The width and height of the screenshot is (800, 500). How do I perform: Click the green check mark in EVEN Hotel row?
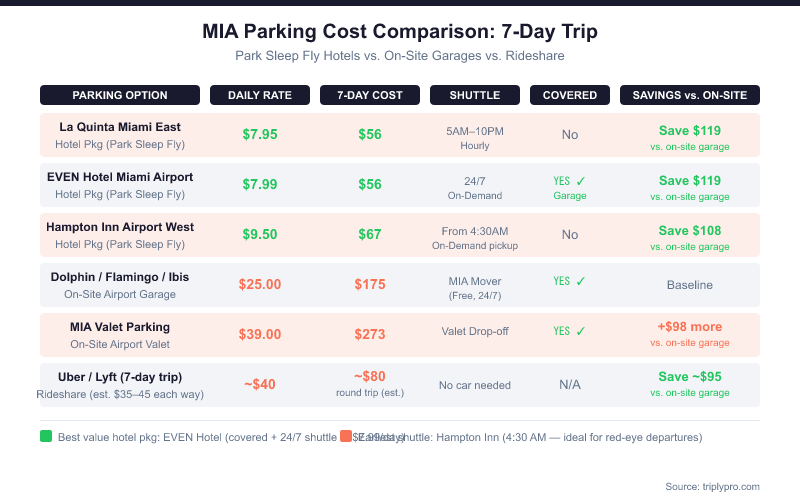click(581, 181)
